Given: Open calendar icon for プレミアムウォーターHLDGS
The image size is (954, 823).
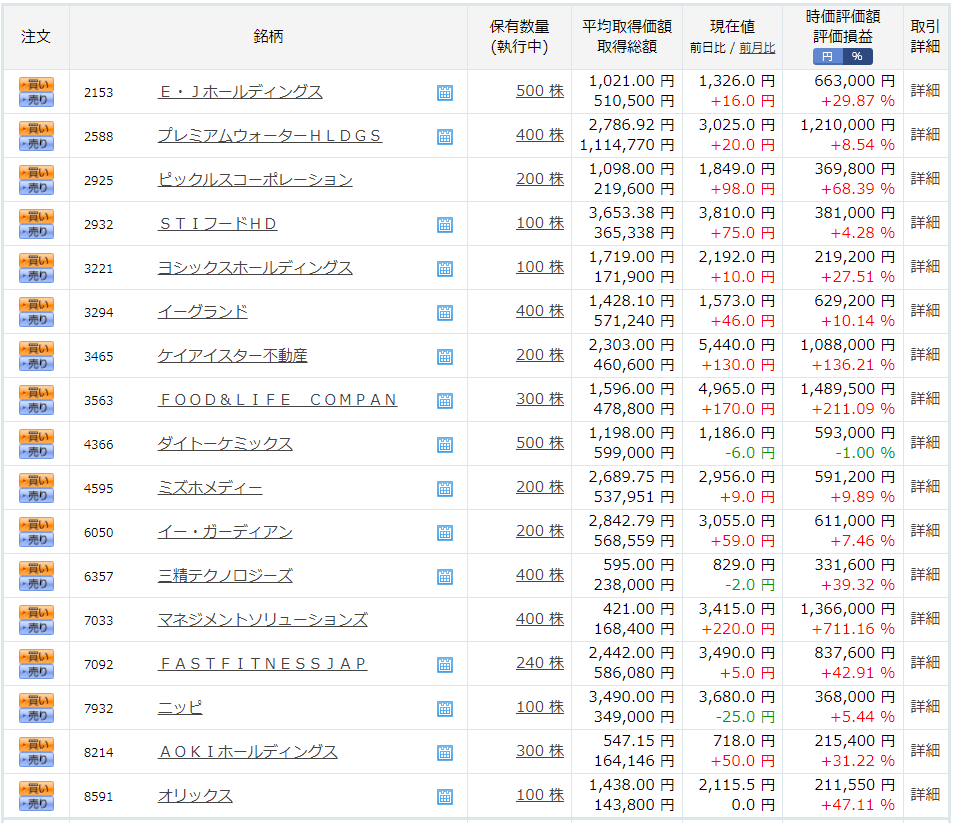Looking at the screenshot, I should coord(445,137).
